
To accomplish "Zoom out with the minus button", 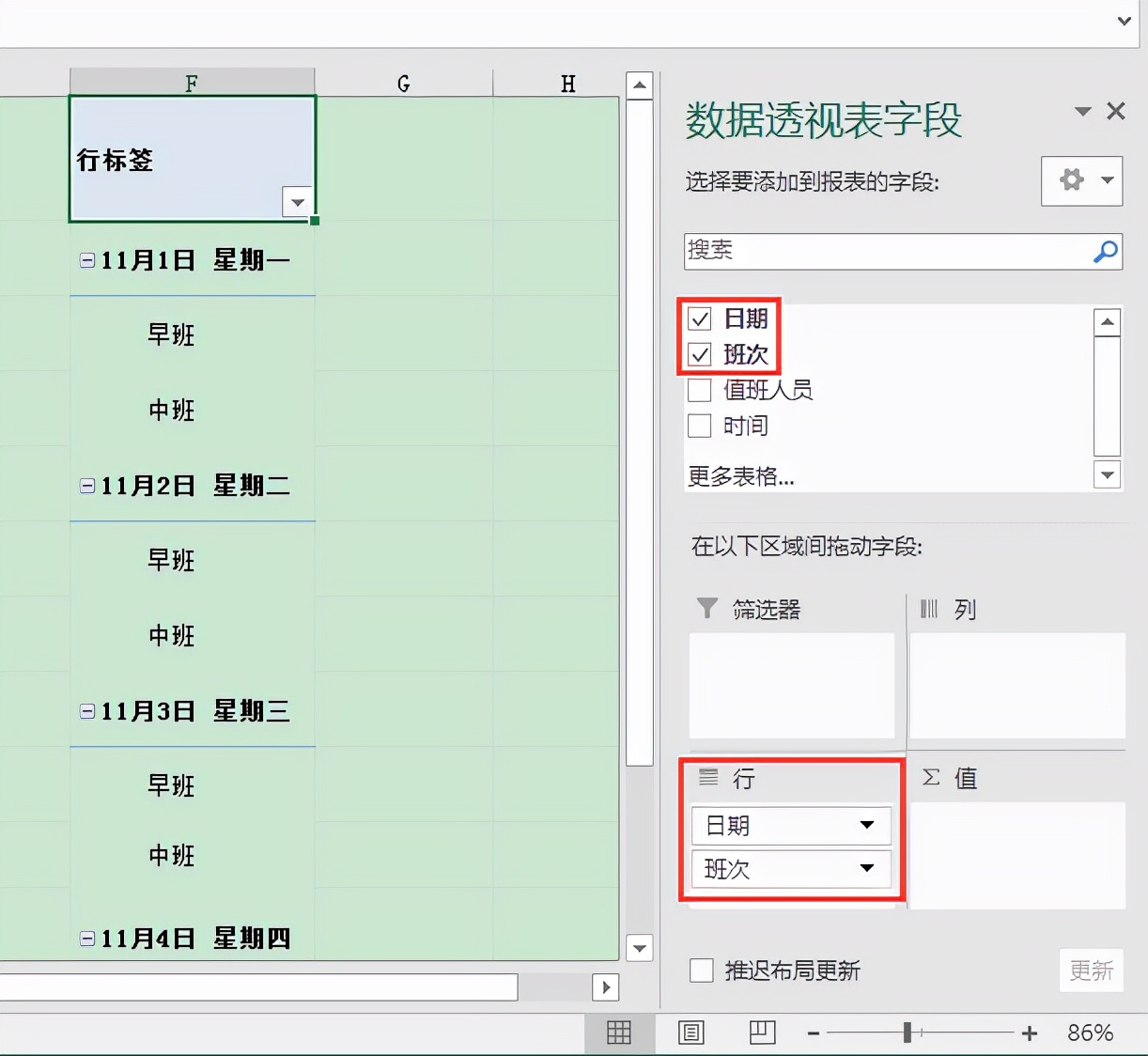I will pyautogui.click(x=814, y=1034).
